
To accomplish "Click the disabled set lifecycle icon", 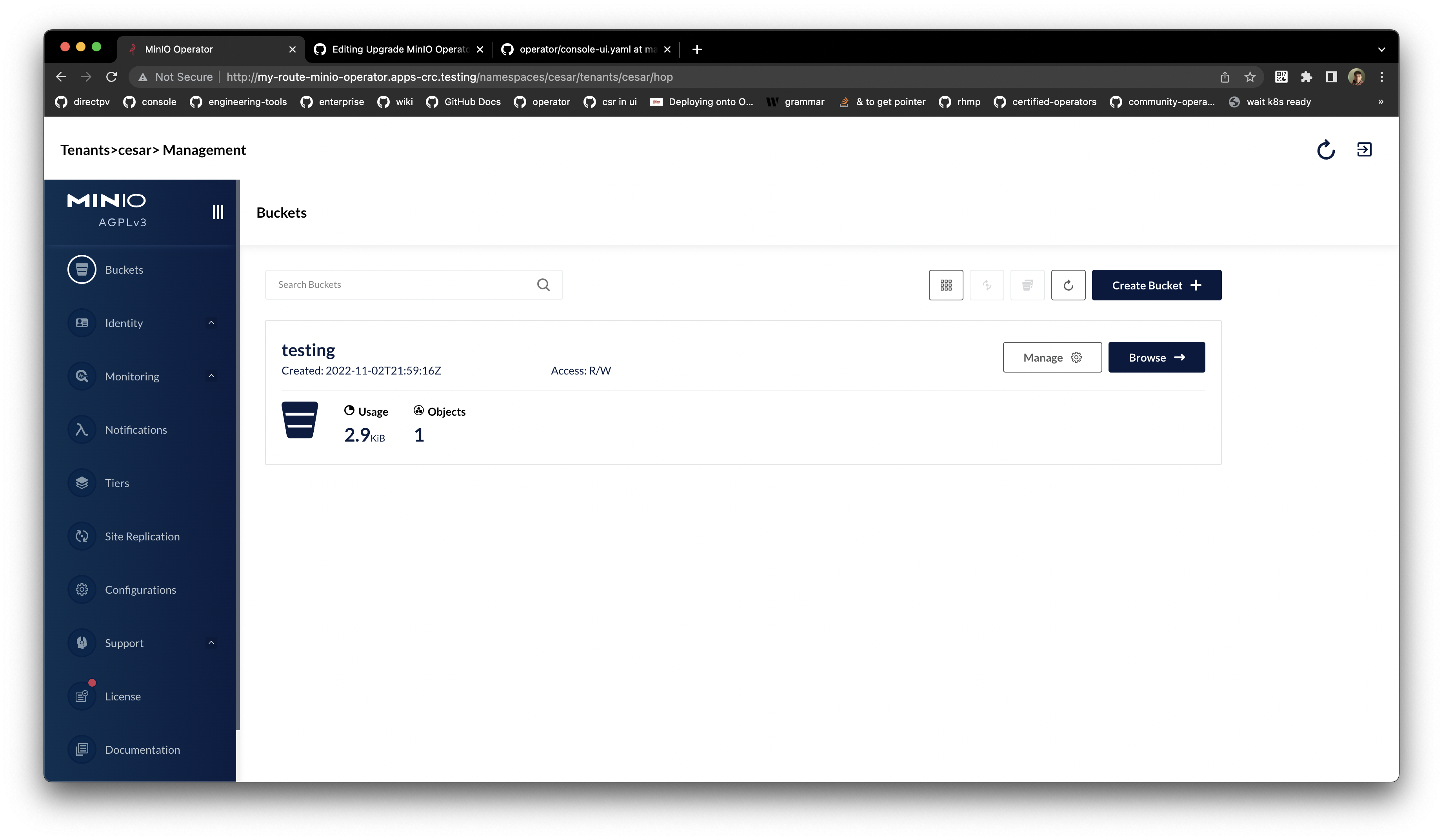I will [1027, 285].
